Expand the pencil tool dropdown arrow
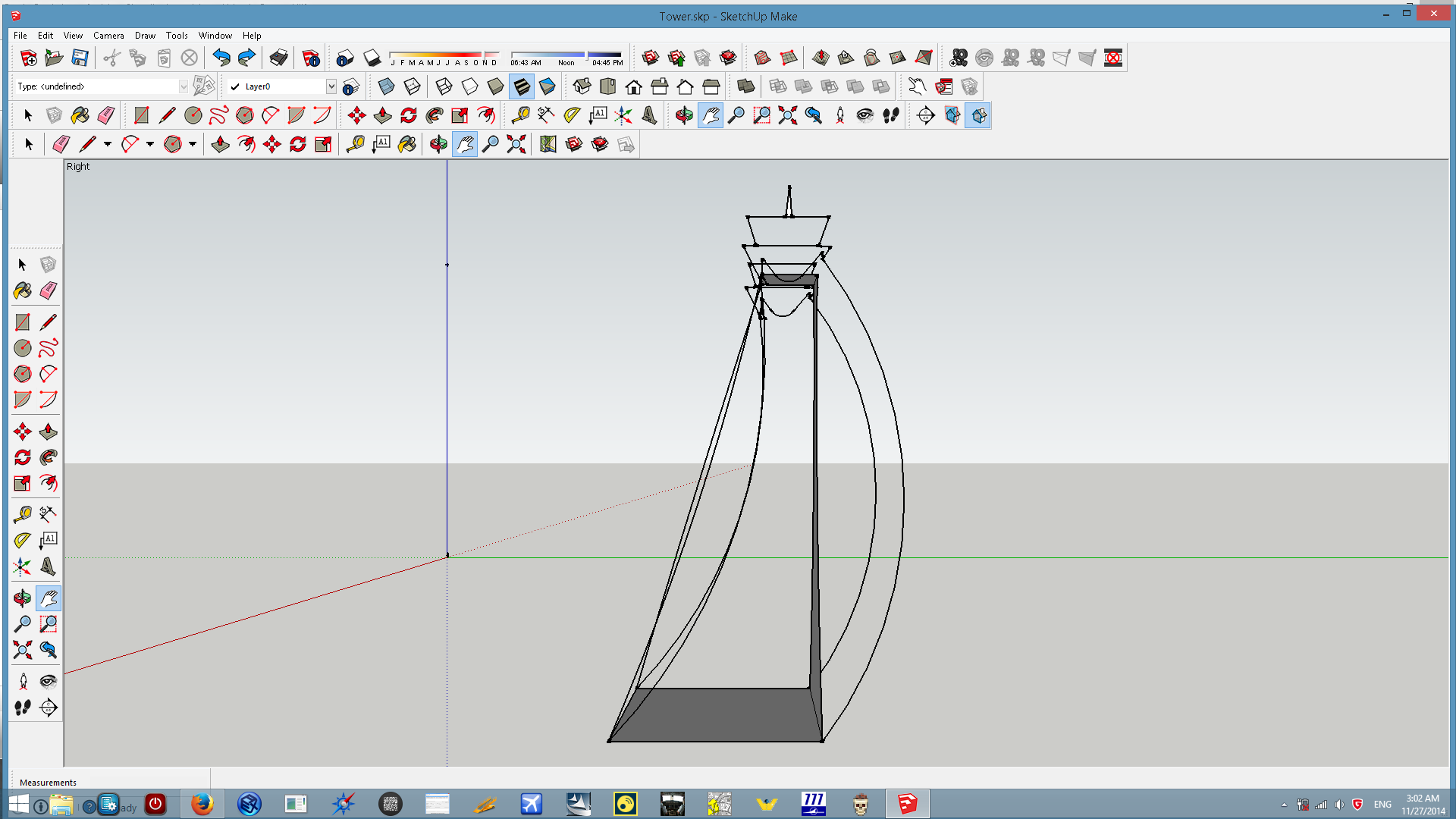The width and height of the screenshot is (1456, 819). 108,144
